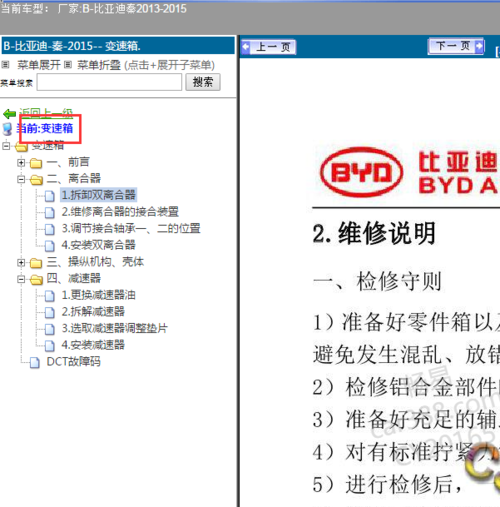Viewport: 500px width, 507px height.
Task: Click page icon of 2.拆解减速器
Action: [x=50, y=312]
